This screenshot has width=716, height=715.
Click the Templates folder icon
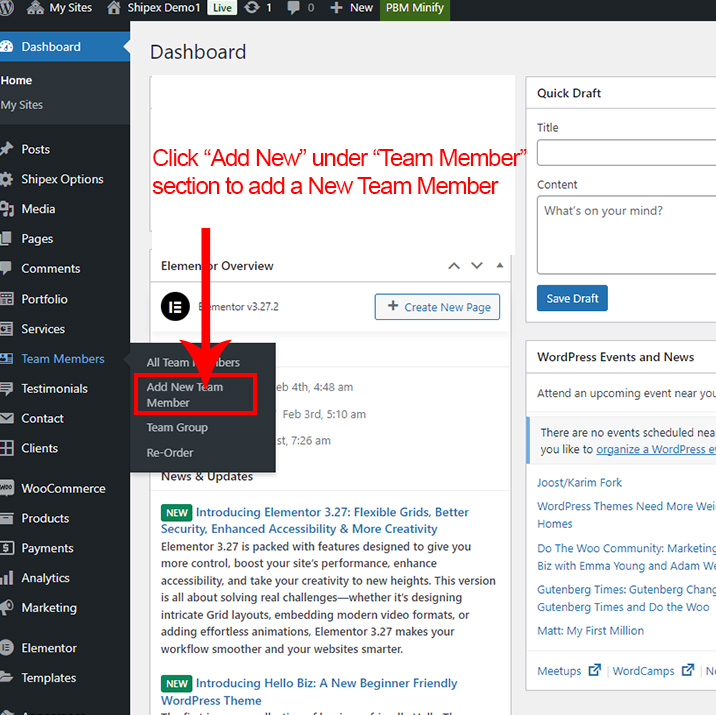click(6, 677)
